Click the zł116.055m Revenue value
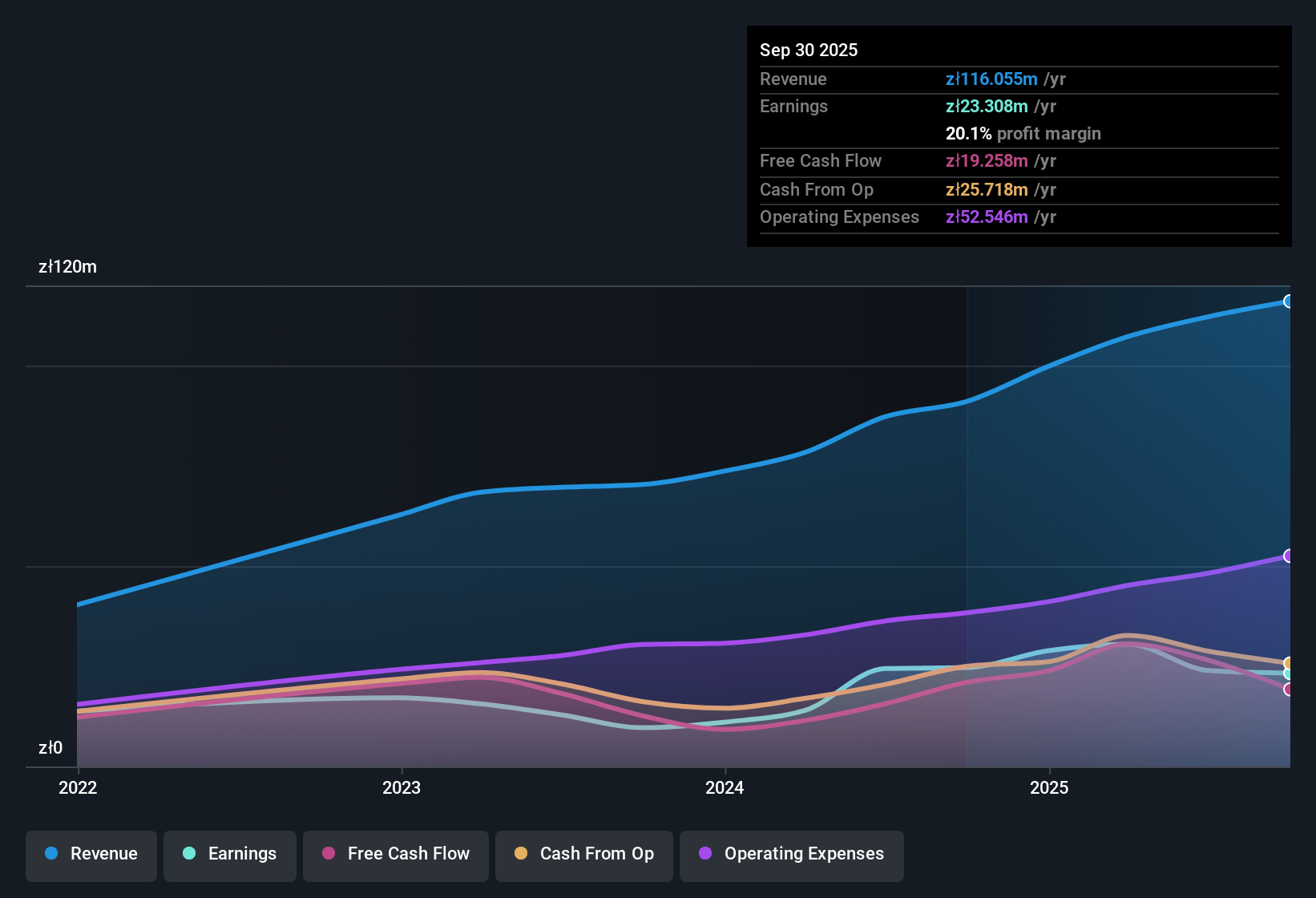Screen dimensions: 1316x898 [990, 79]
